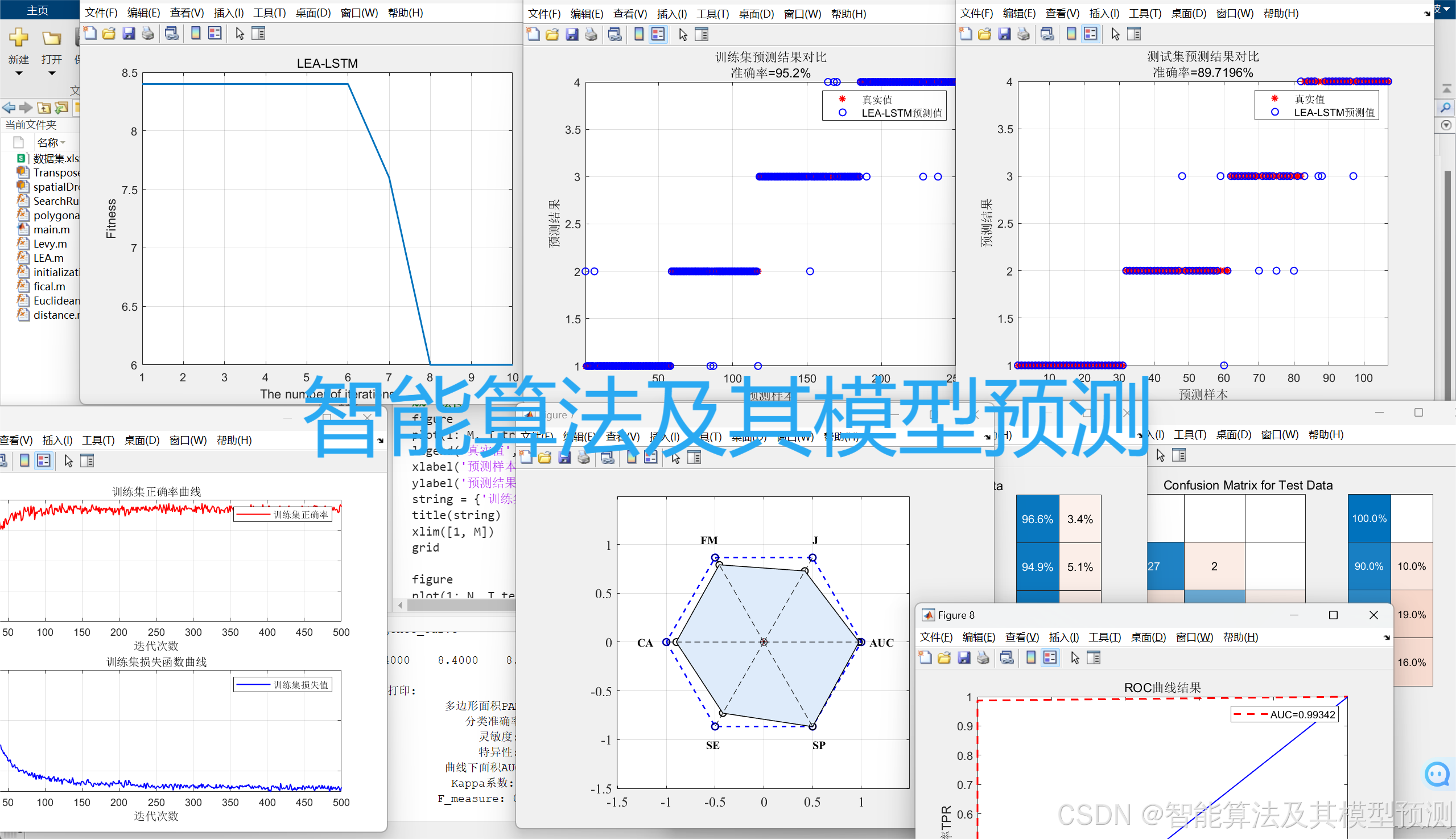
Task: Click the chat assistant bubble at bottom right
Action: pos(1437,774)
